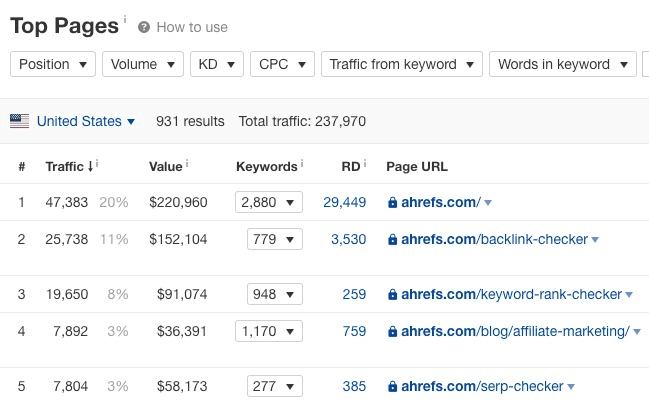This screenshot has width=649, height=401.
Task: Click the 'Total traffic: 237,970' text
Action: 302,121
